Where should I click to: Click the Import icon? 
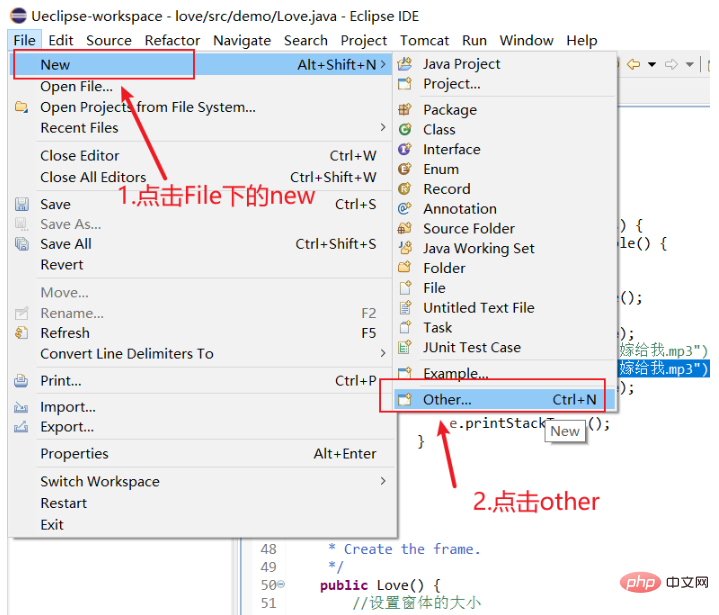click(x=21, y=407)
